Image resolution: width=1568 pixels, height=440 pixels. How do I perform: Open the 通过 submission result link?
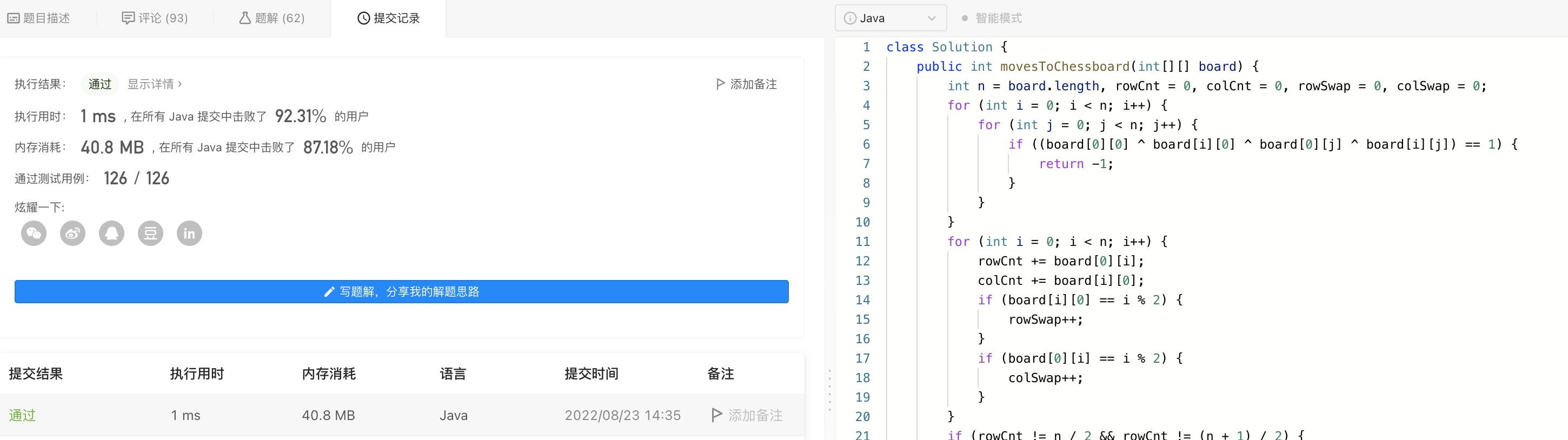tap(23, 415)
